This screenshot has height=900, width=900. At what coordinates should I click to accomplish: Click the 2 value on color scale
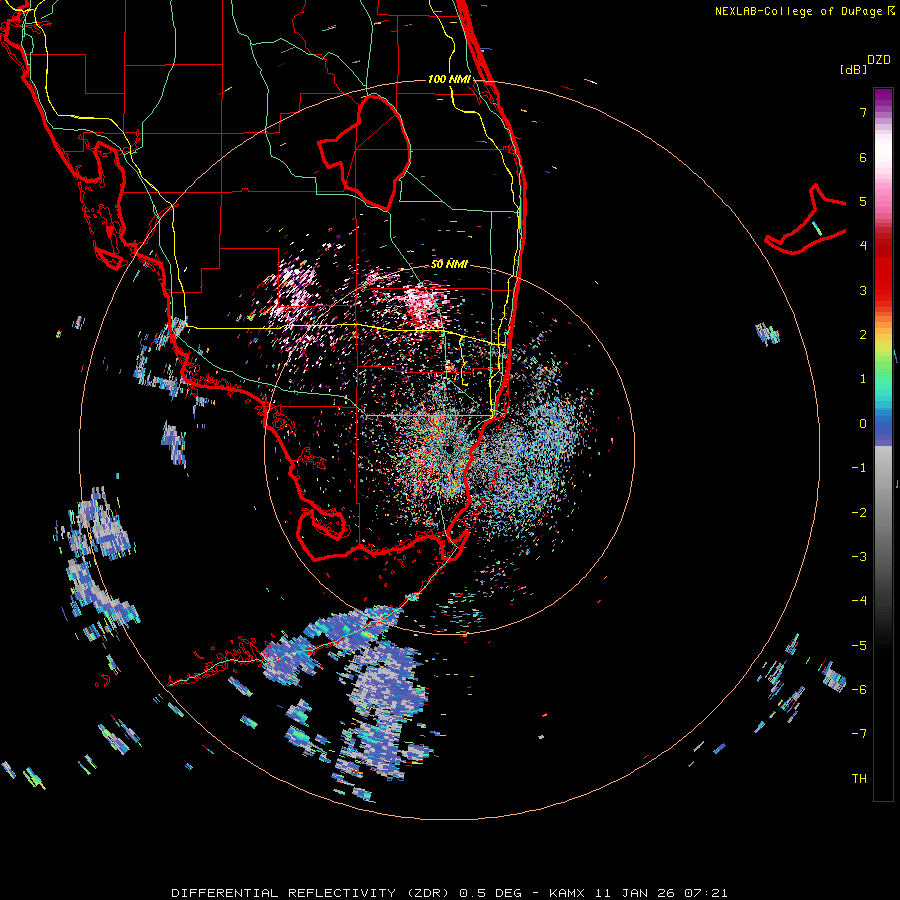pyautogui.click(x=863, y=335)
